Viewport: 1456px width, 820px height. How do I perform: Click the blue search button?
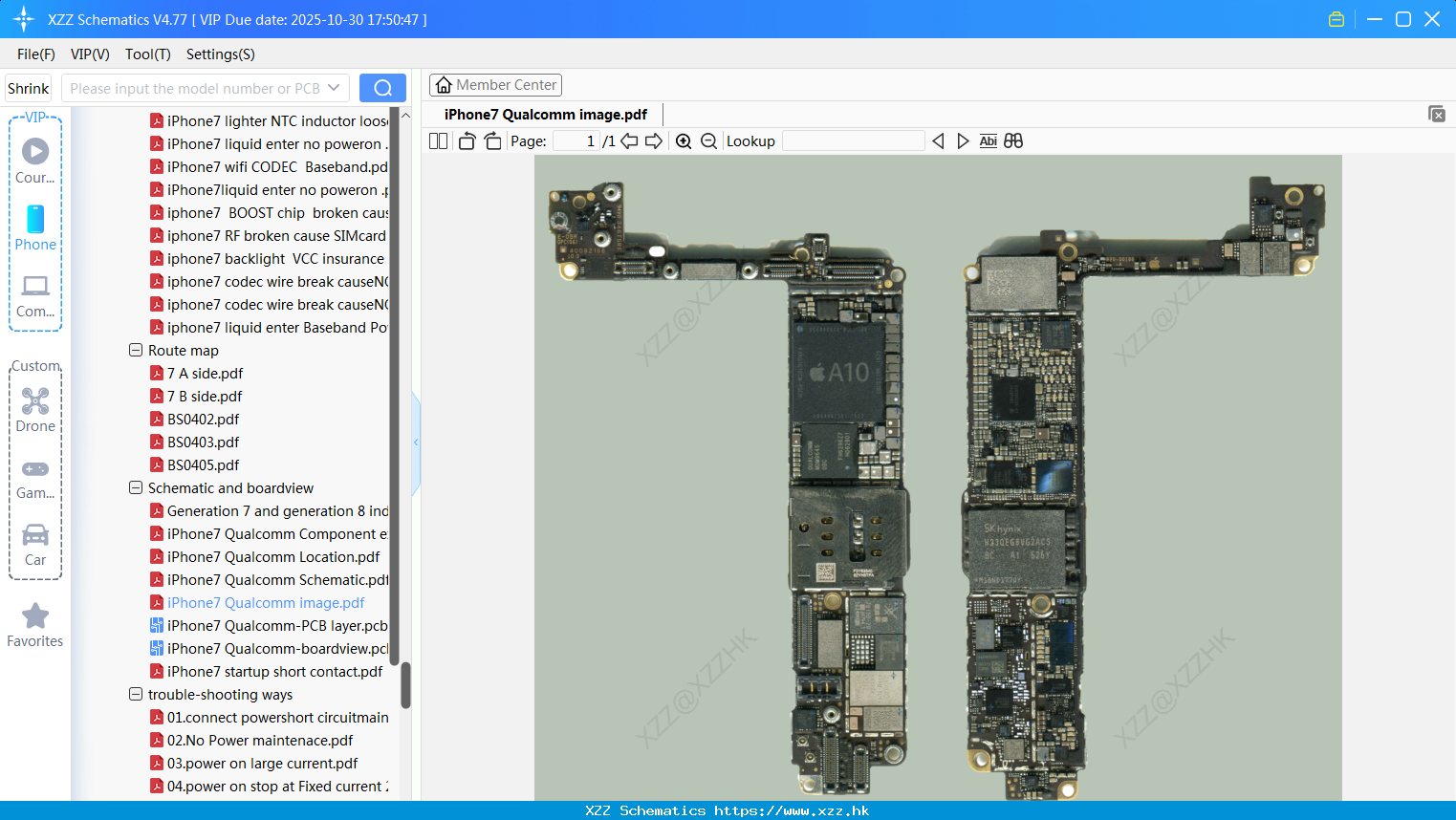coord(382,88)
